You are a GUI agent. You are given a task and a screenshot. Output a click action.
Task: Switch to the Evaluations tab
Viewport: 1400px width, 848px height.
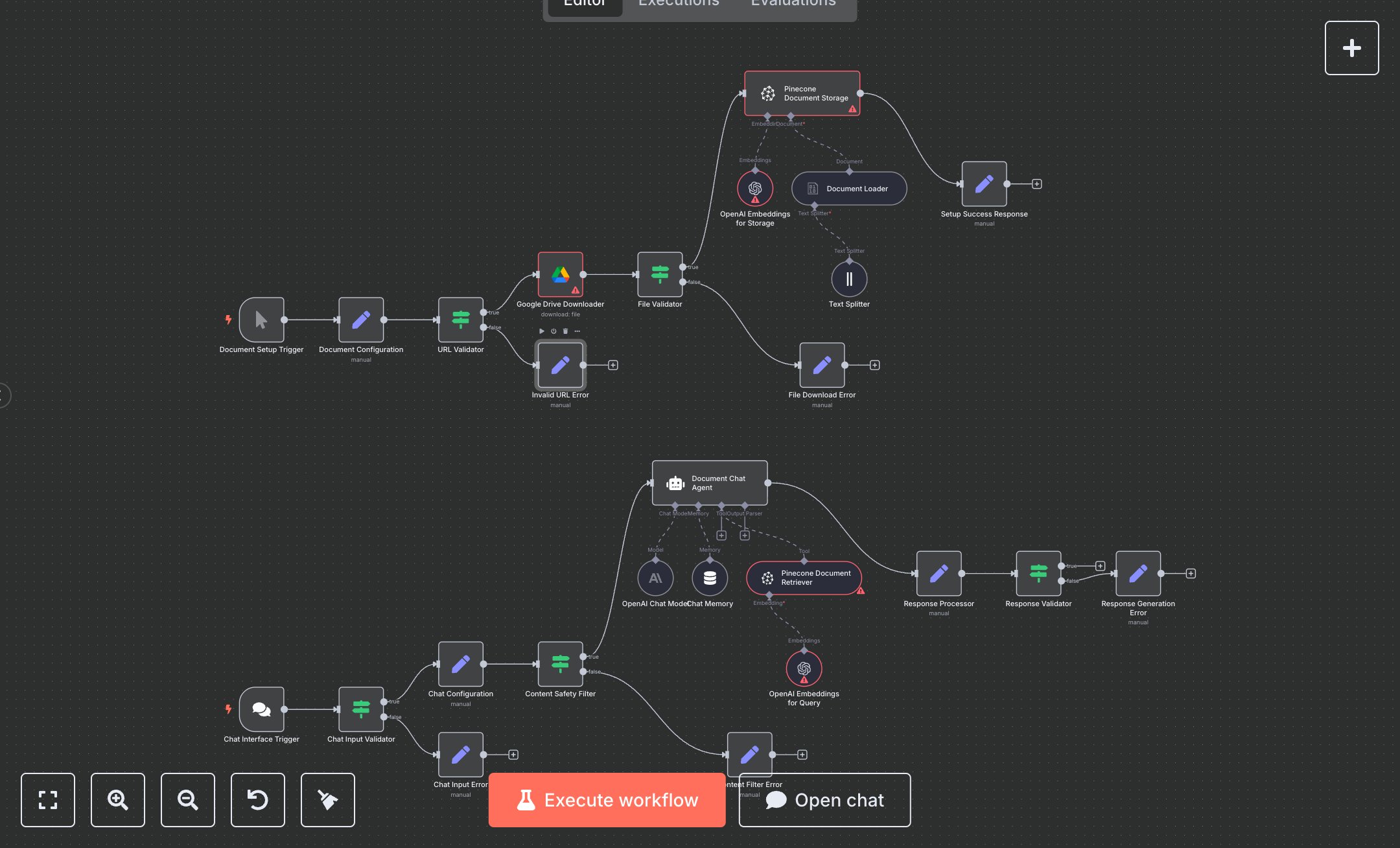coord(792,5)
